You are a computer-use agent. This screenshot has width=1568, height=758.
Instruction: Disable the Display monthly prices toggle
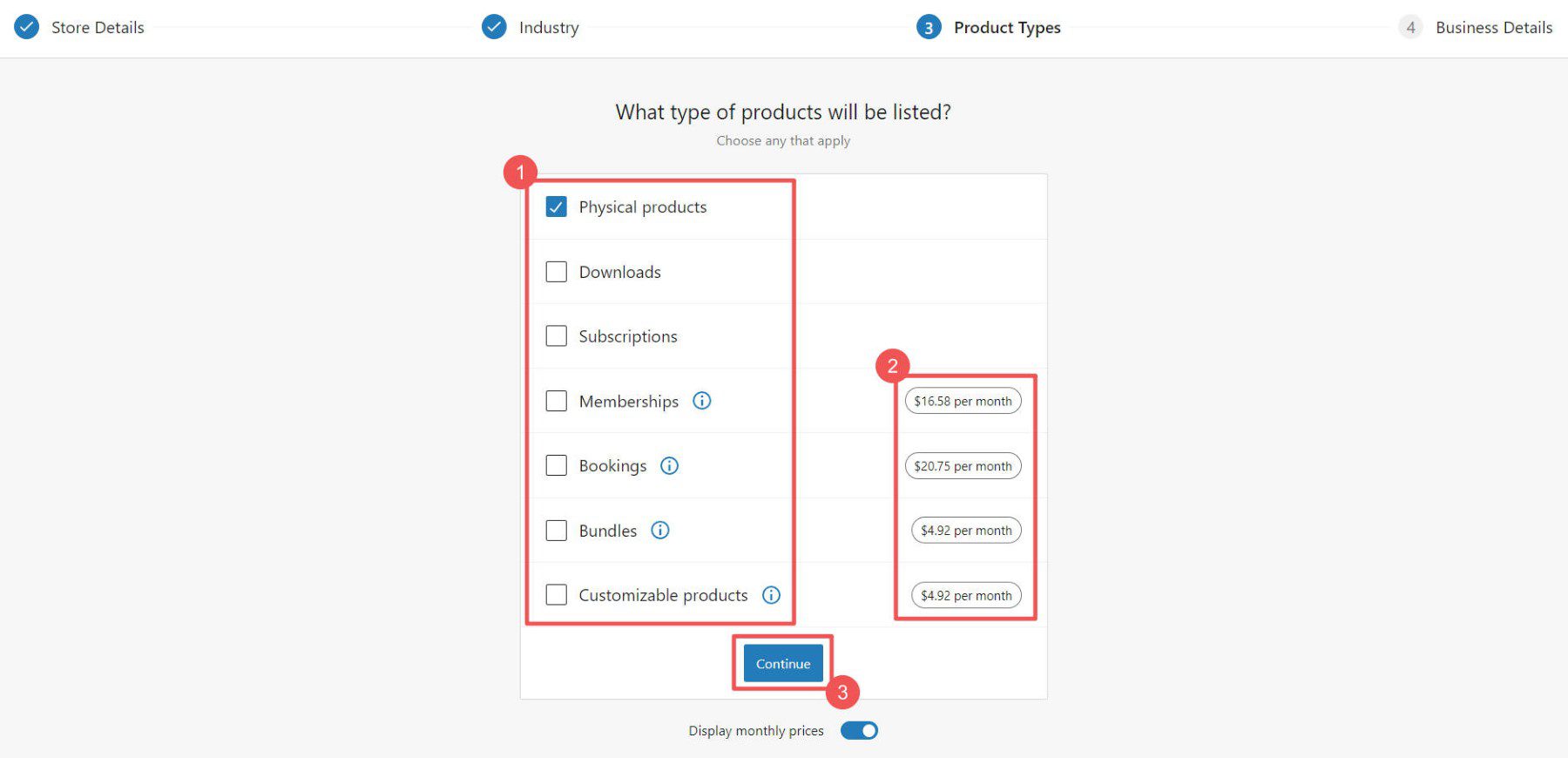pos(859,730)
